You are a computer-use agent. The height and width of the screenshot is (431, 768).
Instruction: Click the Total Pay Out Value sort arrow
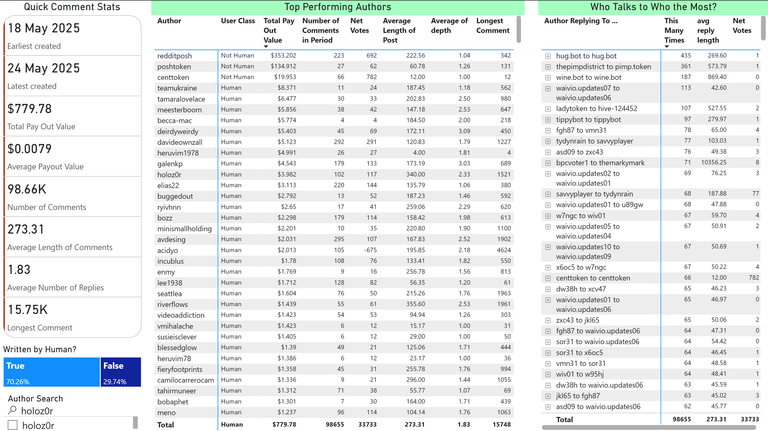tap(266, 47)
